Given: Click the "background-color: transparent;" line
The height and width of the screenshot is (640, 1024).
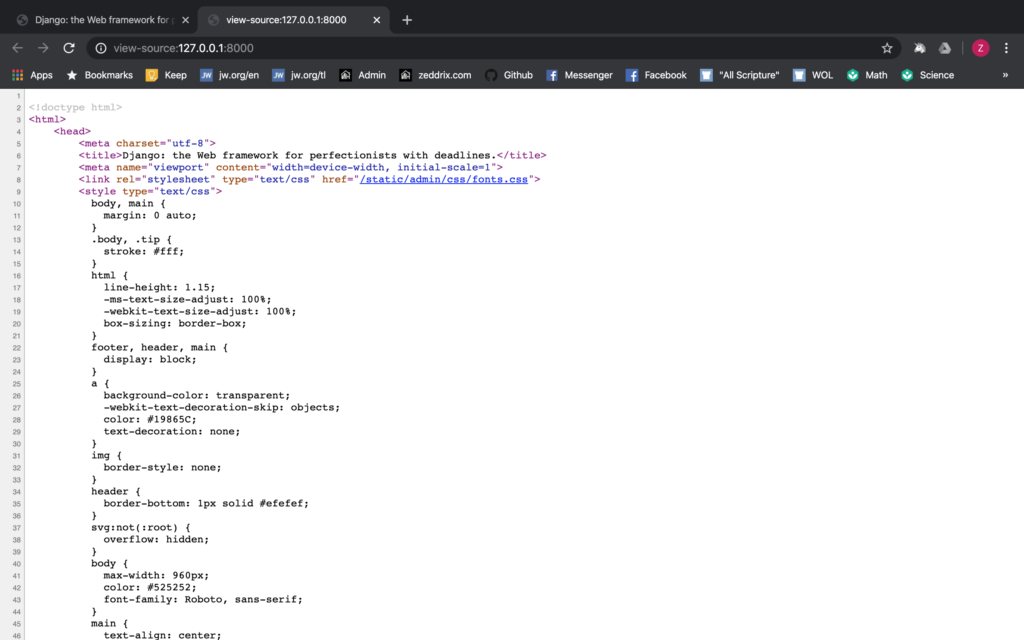Looking at the screenshot, I should click(x=197, y=396).
